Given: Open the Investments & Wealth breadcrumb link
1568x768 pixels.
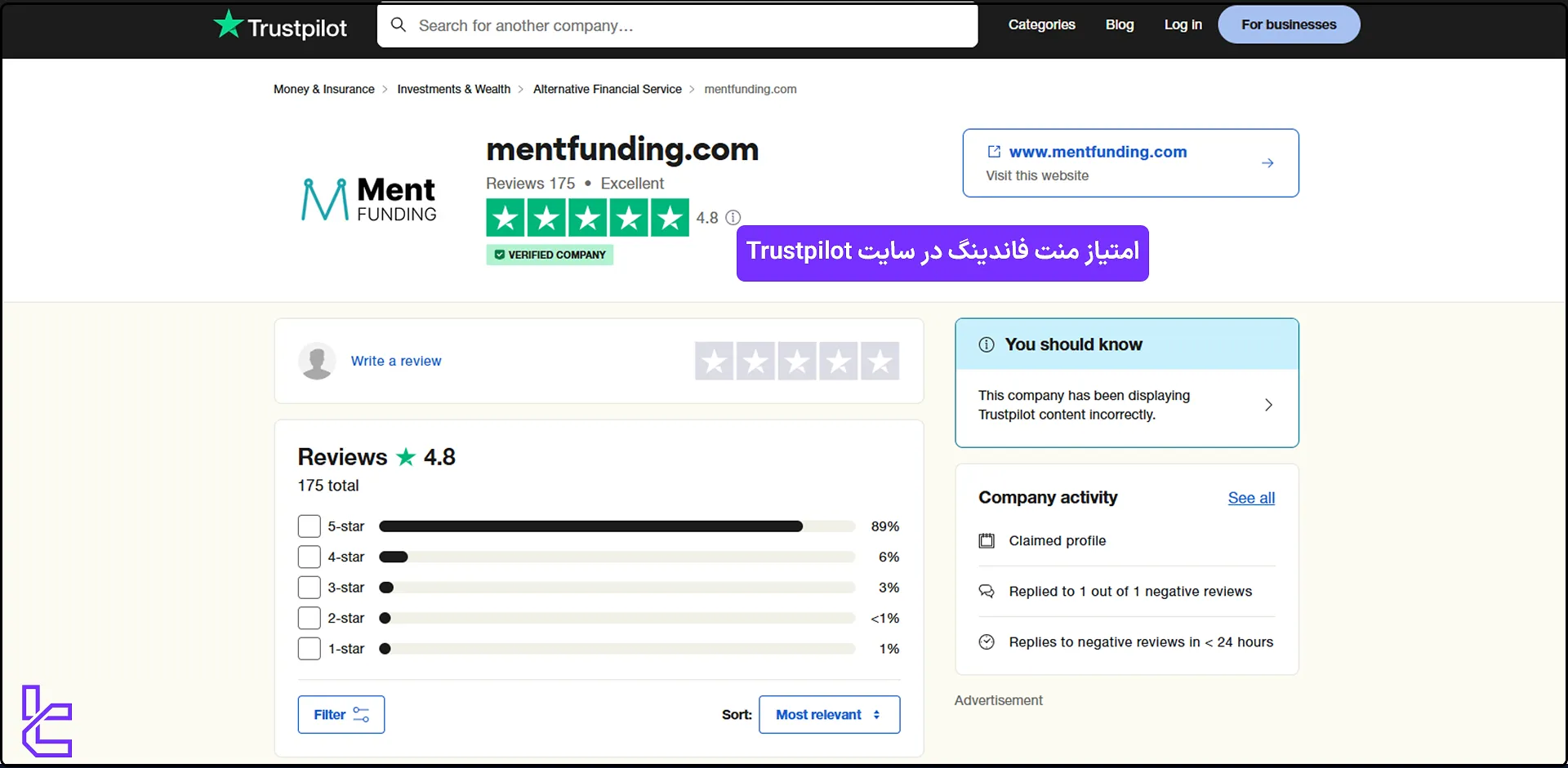Looking at the screenshot, I should coord(453,89).
